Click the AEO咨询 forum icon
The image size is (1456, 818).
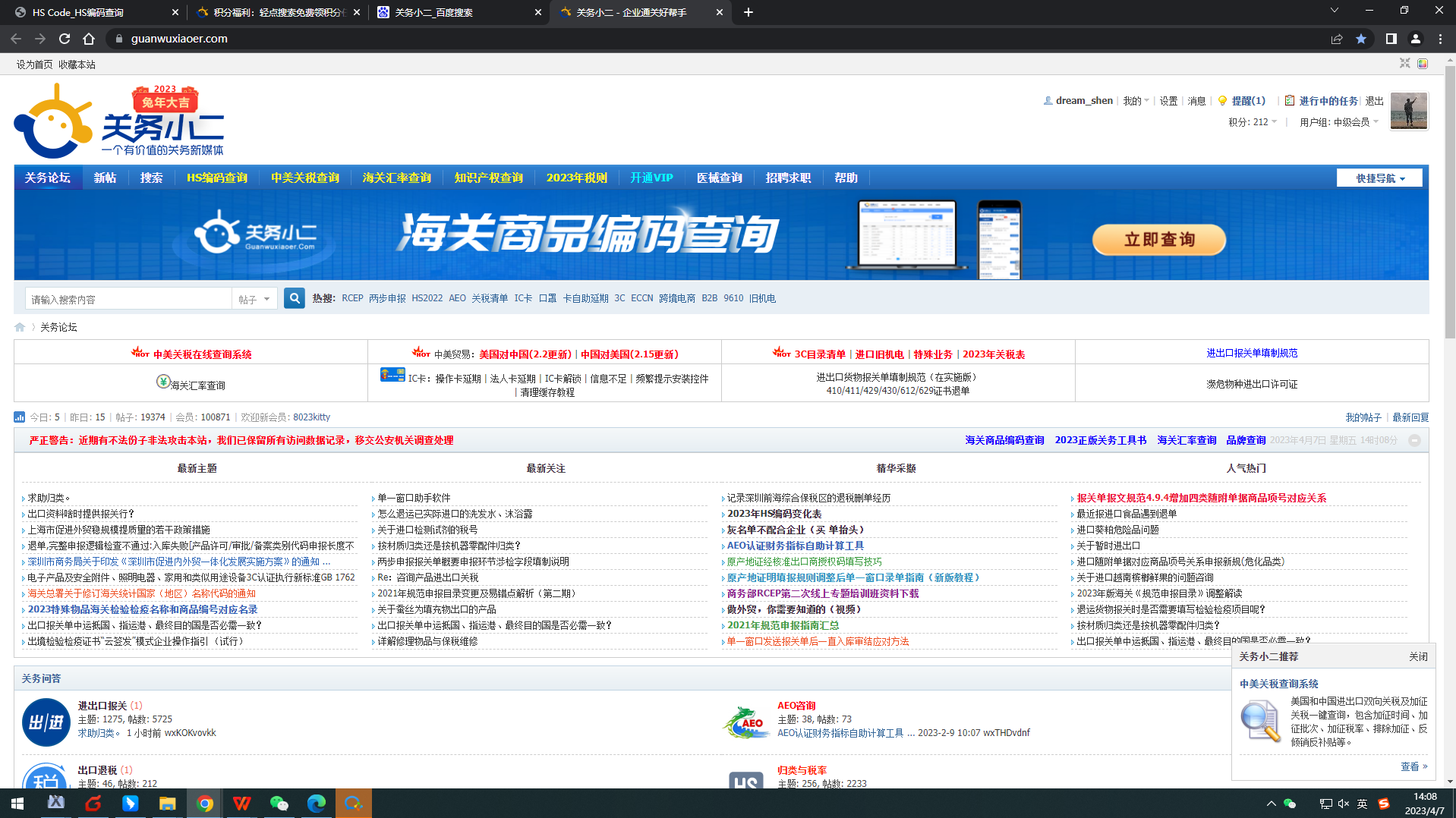click(746, 722)
